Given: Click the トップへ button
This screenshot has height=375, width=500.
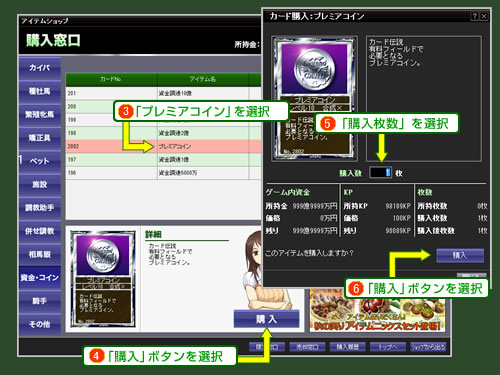Looking at the screenshot, I should pos(388,347).
